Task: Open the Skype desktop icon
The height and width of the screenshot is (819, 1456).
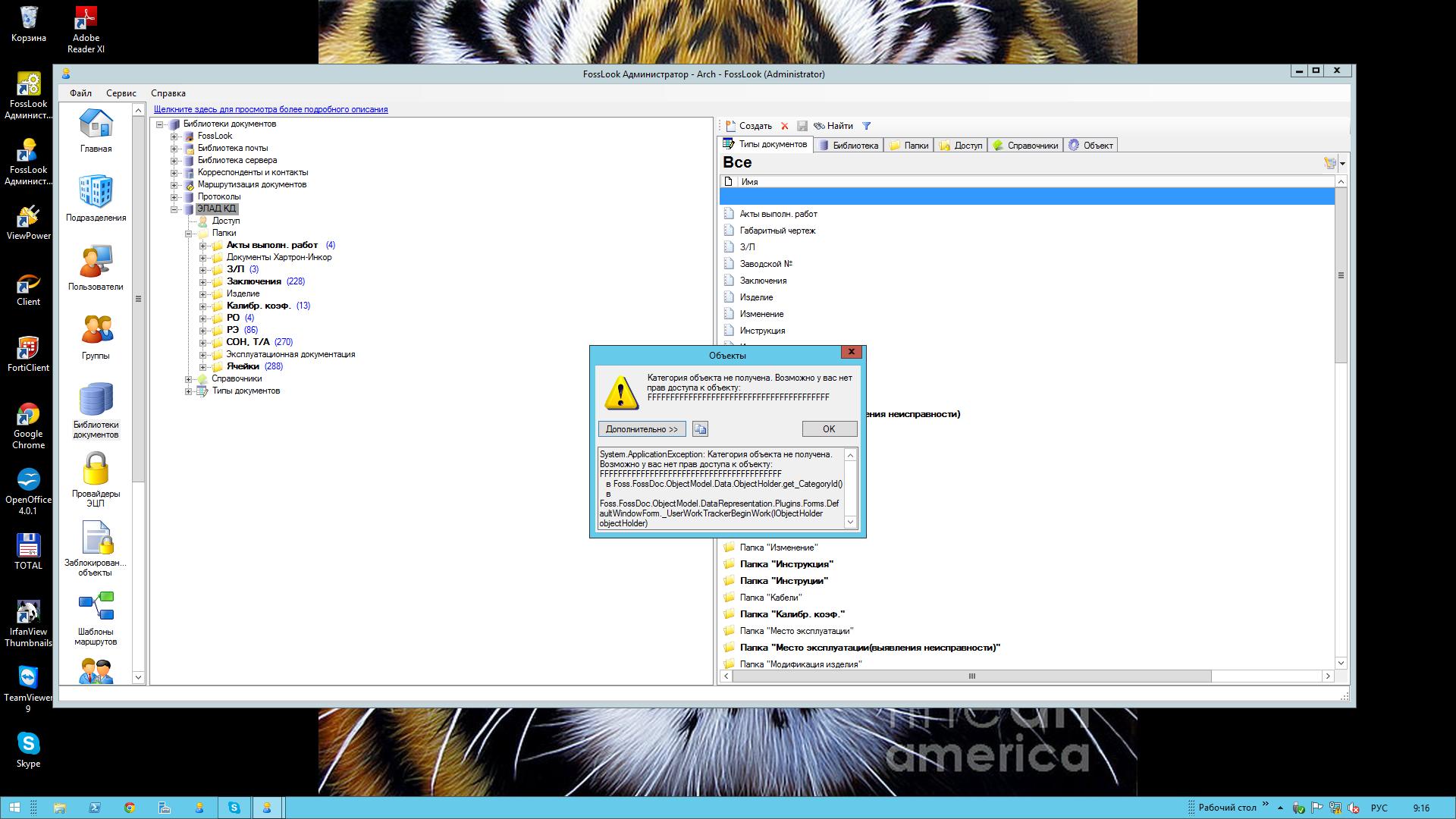Action: [x=29, y=750]
